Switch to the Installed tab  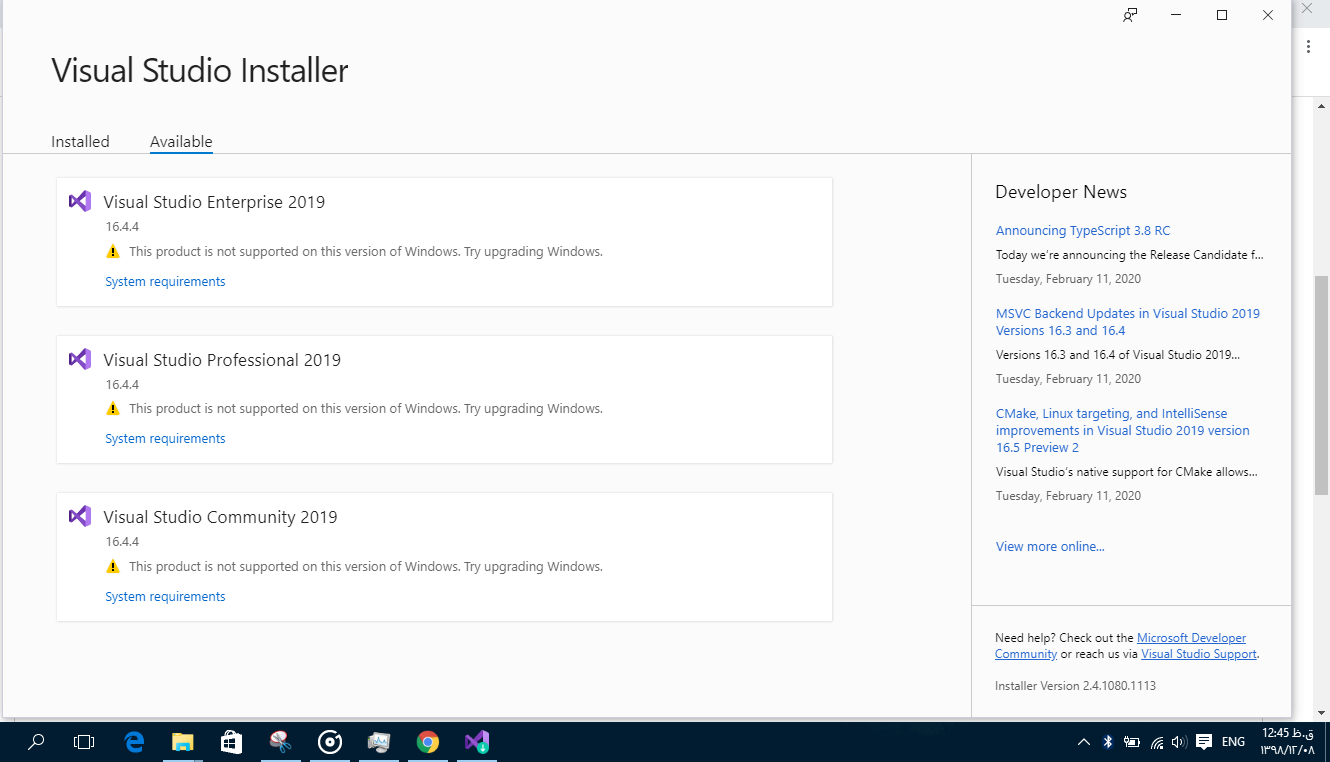click(80, 142)
